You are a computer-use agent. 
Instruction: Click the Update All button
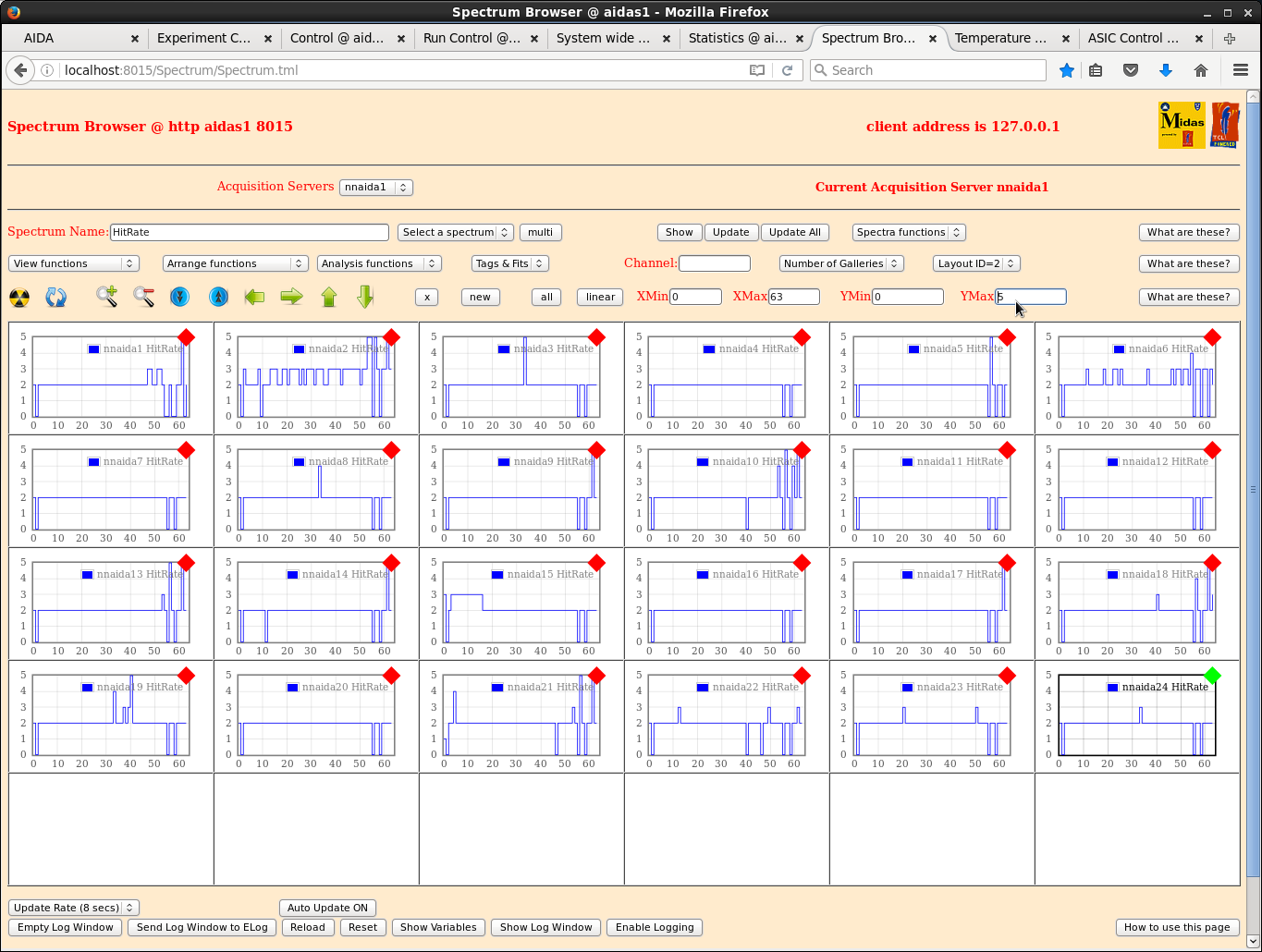click(794, 232)
